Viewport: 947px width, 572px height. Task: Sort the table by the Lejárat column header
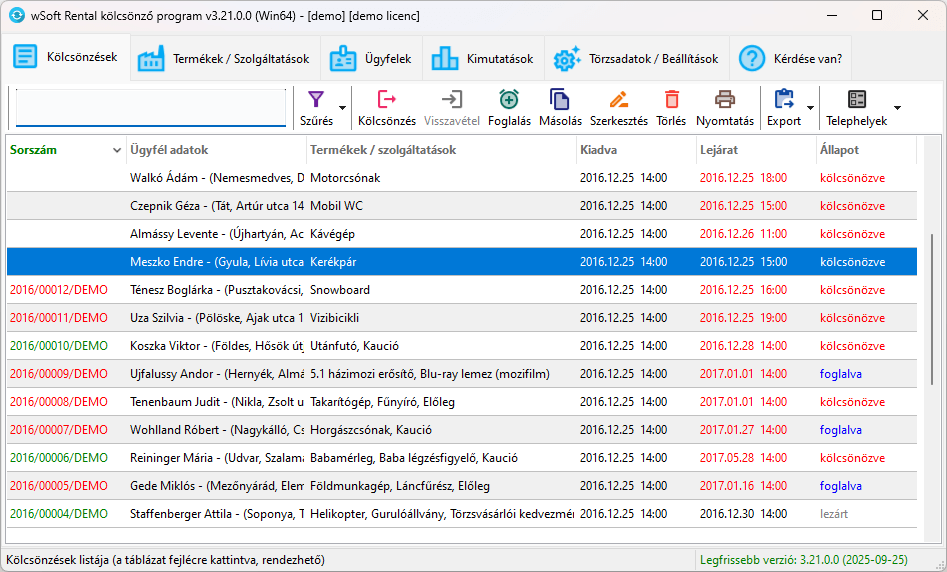(756, 150)
